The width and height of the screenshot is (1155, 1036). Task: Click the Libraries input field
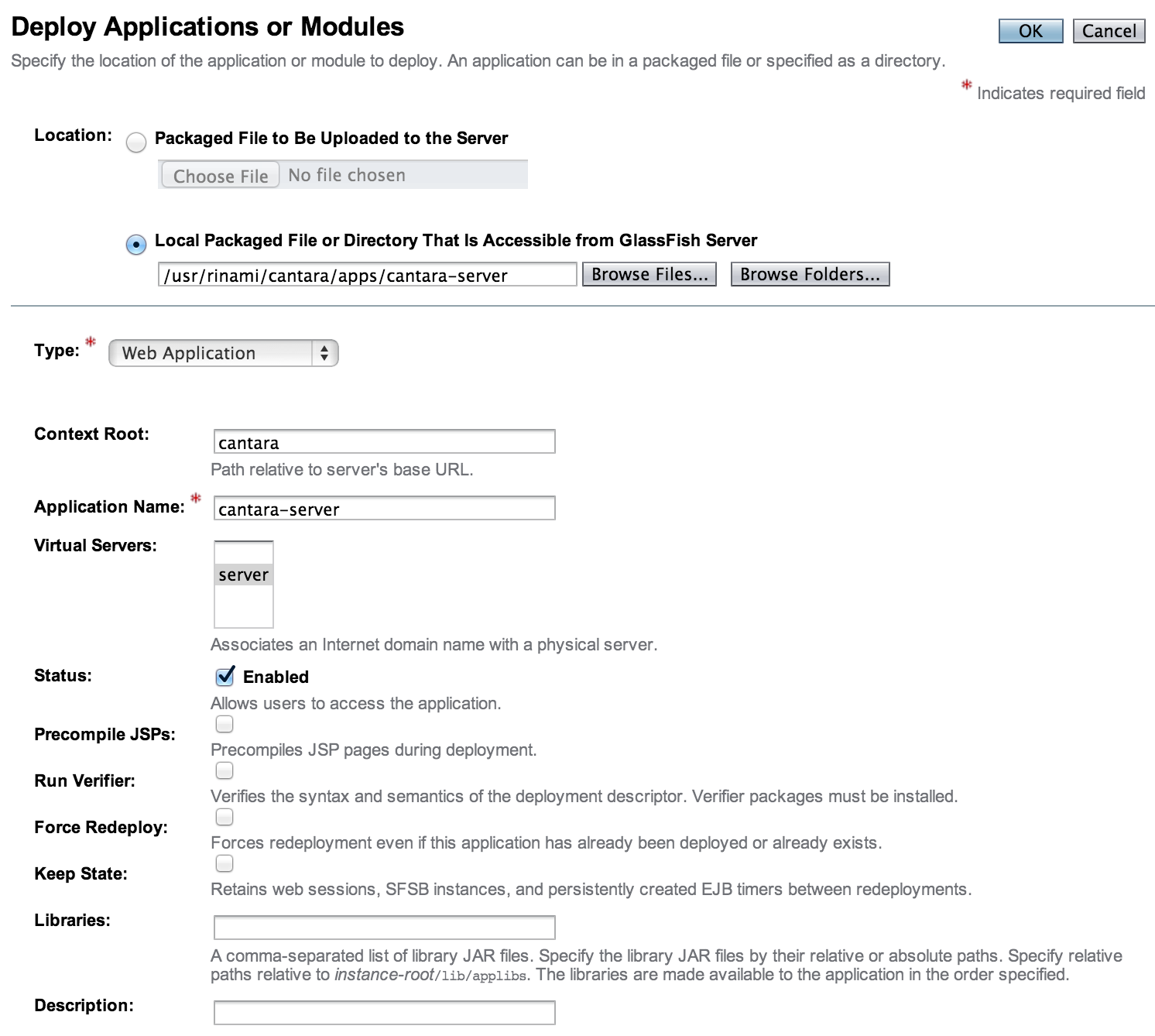[384, 927]
